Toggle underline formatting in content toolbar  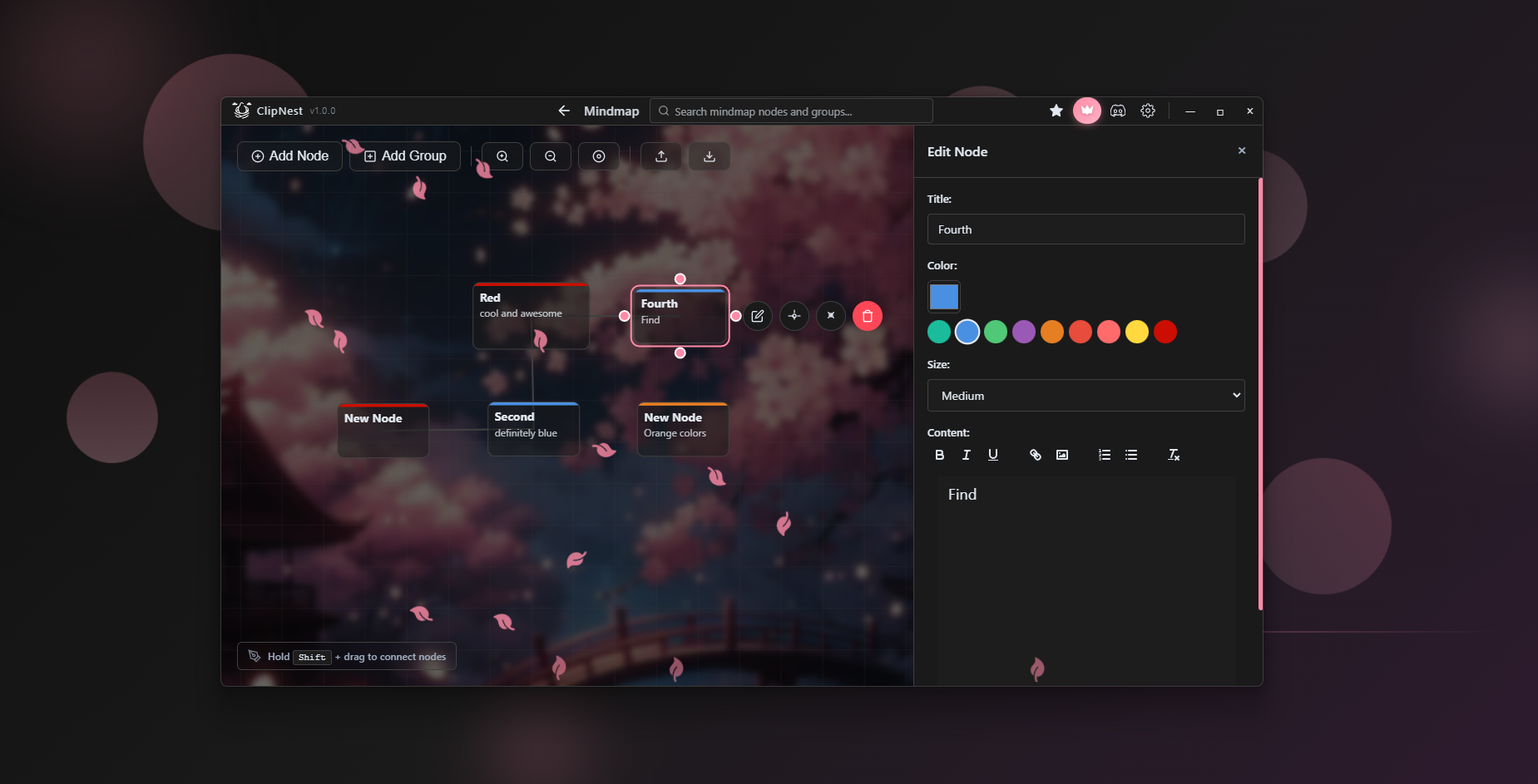992,455
